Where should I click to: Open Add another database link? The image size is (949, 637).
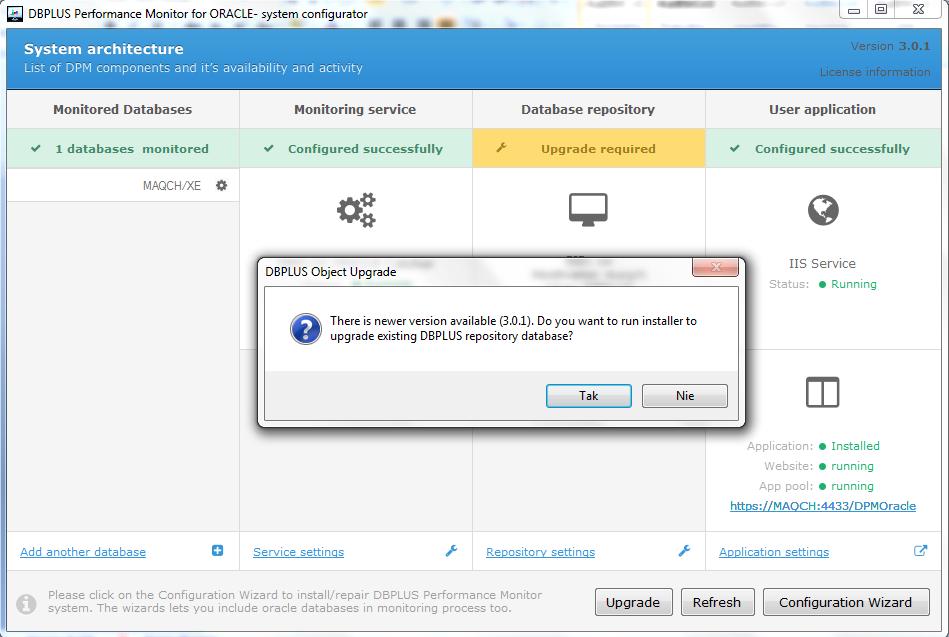[83, 552]
